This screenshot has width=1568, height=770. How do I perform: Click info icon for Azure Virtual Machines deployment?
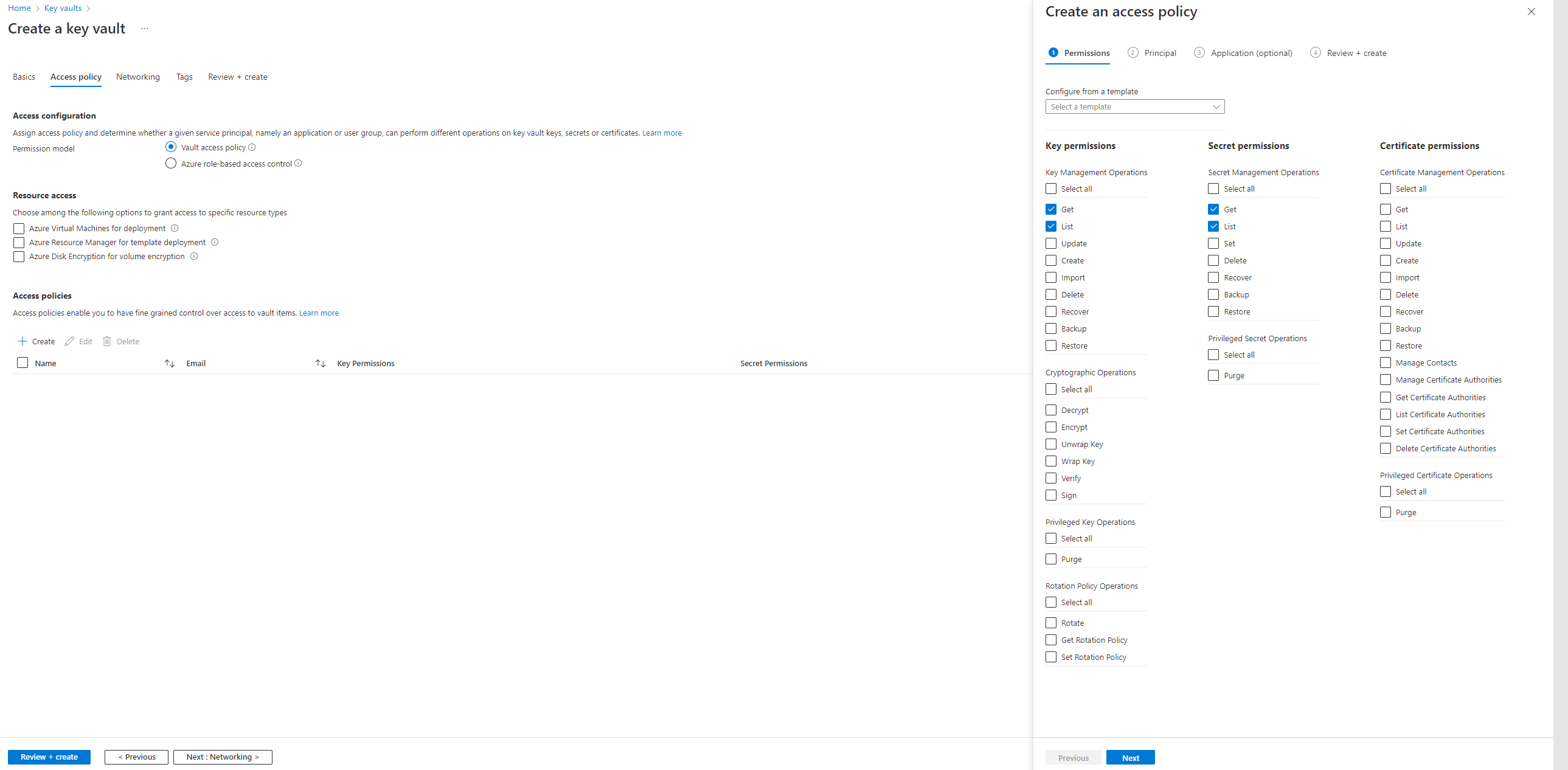pos(175,228)
